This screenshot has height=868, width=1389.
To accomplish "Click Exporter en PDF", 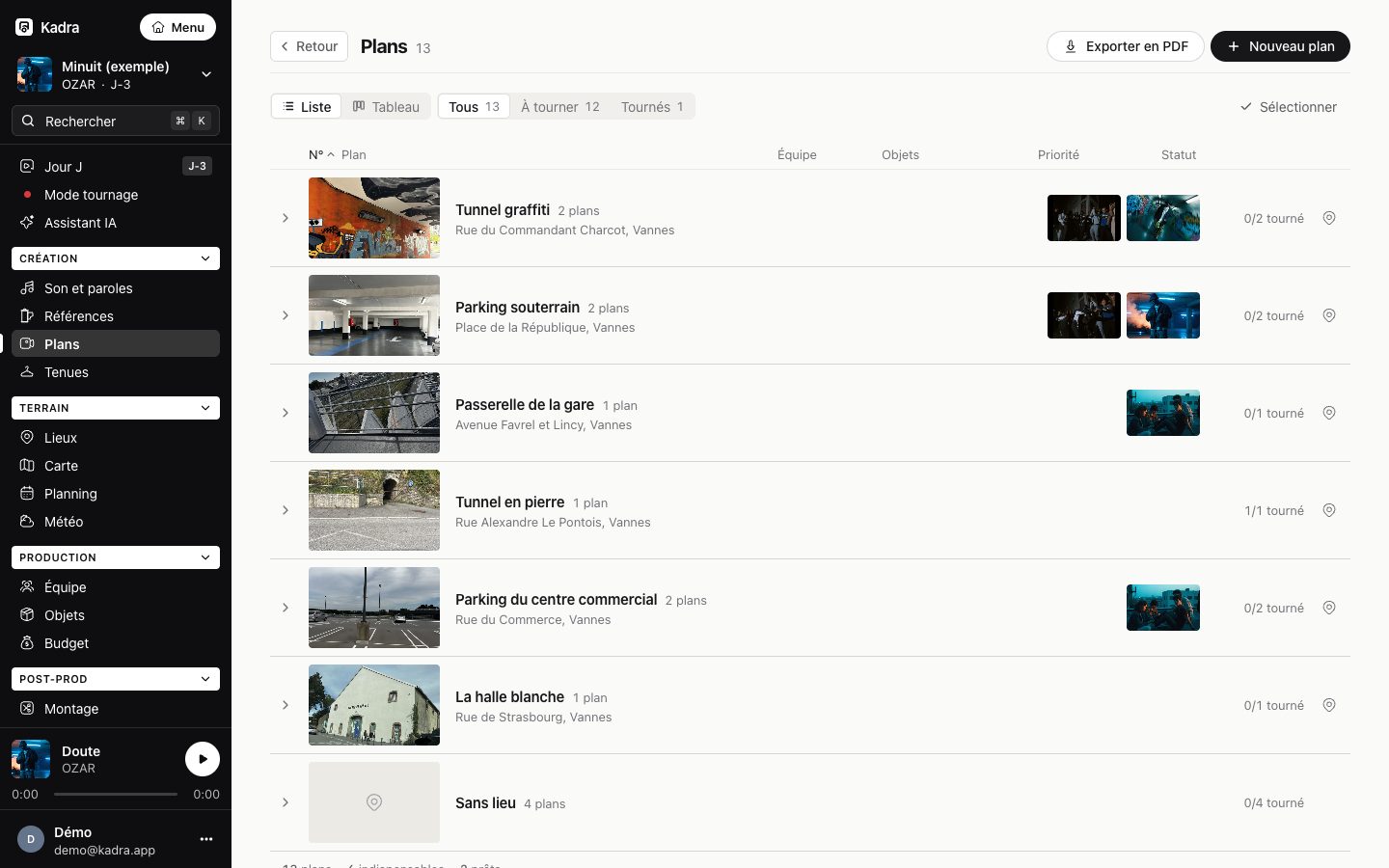I will point(1126,46).
